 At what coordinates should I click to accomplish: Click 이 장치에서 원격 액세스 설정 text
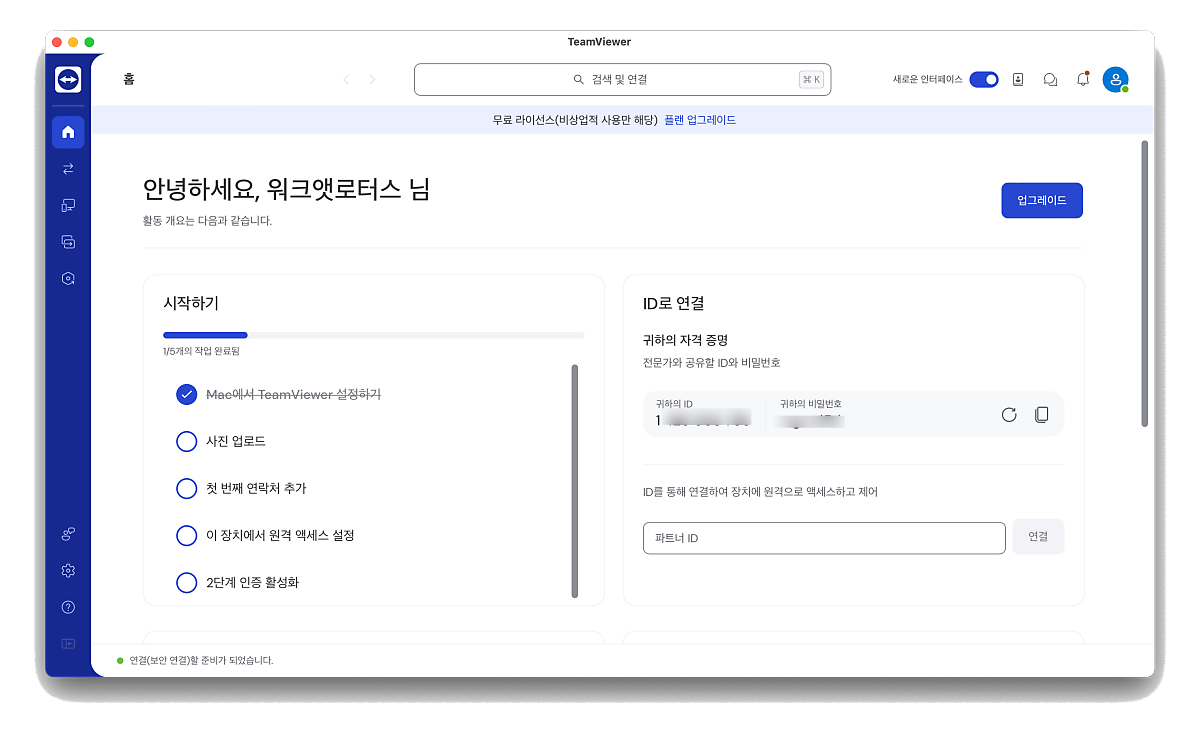pos(280,535)
